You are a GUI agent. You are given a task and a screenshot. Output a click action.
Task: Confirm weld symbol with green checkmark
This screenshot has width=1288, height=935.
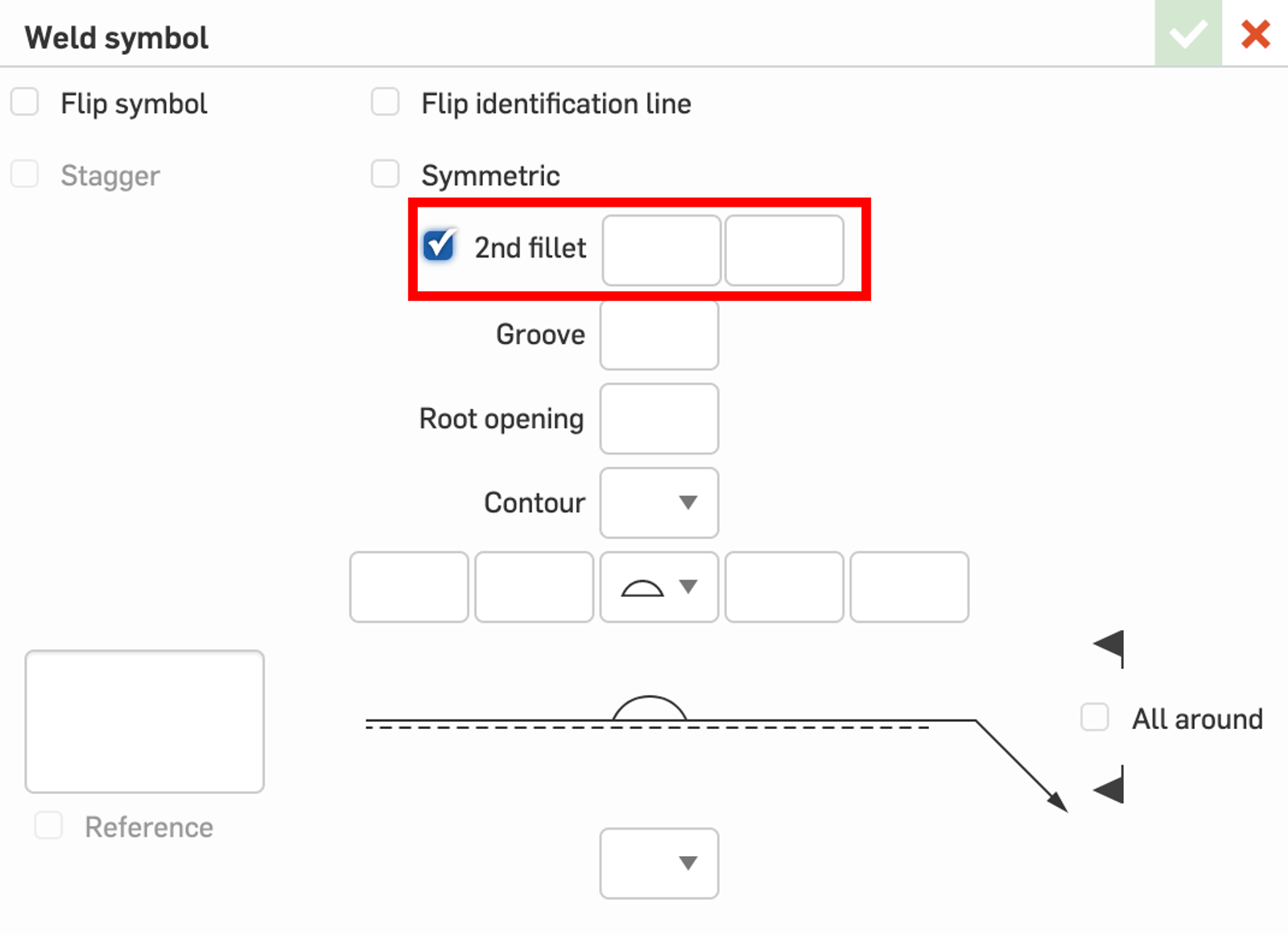[x=1187, y=34]
